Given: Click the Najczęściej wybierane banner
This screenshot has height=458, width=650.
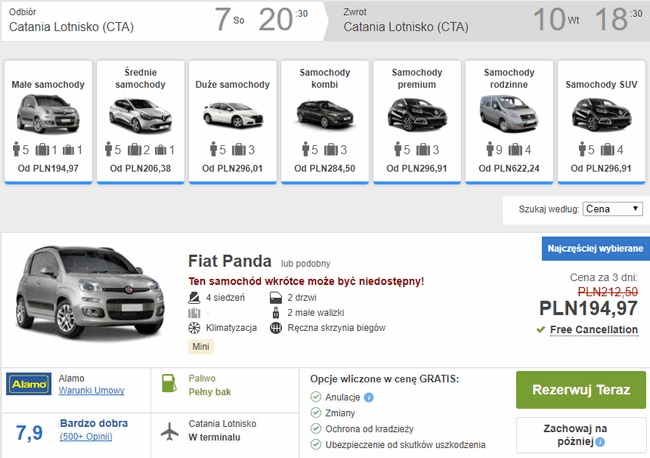Looking at the screenshot, I should [x=595, y=249].
